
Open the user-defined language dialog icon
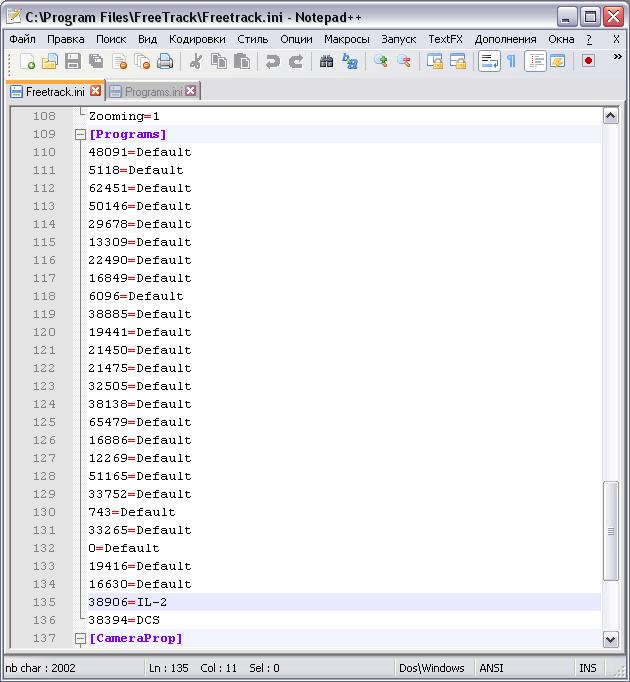click(x=558, y=61)
